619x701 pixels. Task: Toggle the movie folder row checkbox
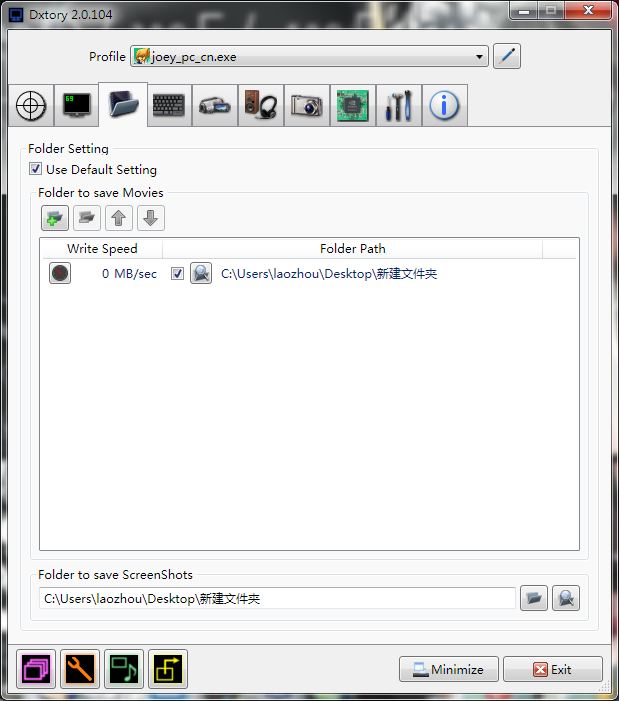pyautogui.click(x=177, y=274)
